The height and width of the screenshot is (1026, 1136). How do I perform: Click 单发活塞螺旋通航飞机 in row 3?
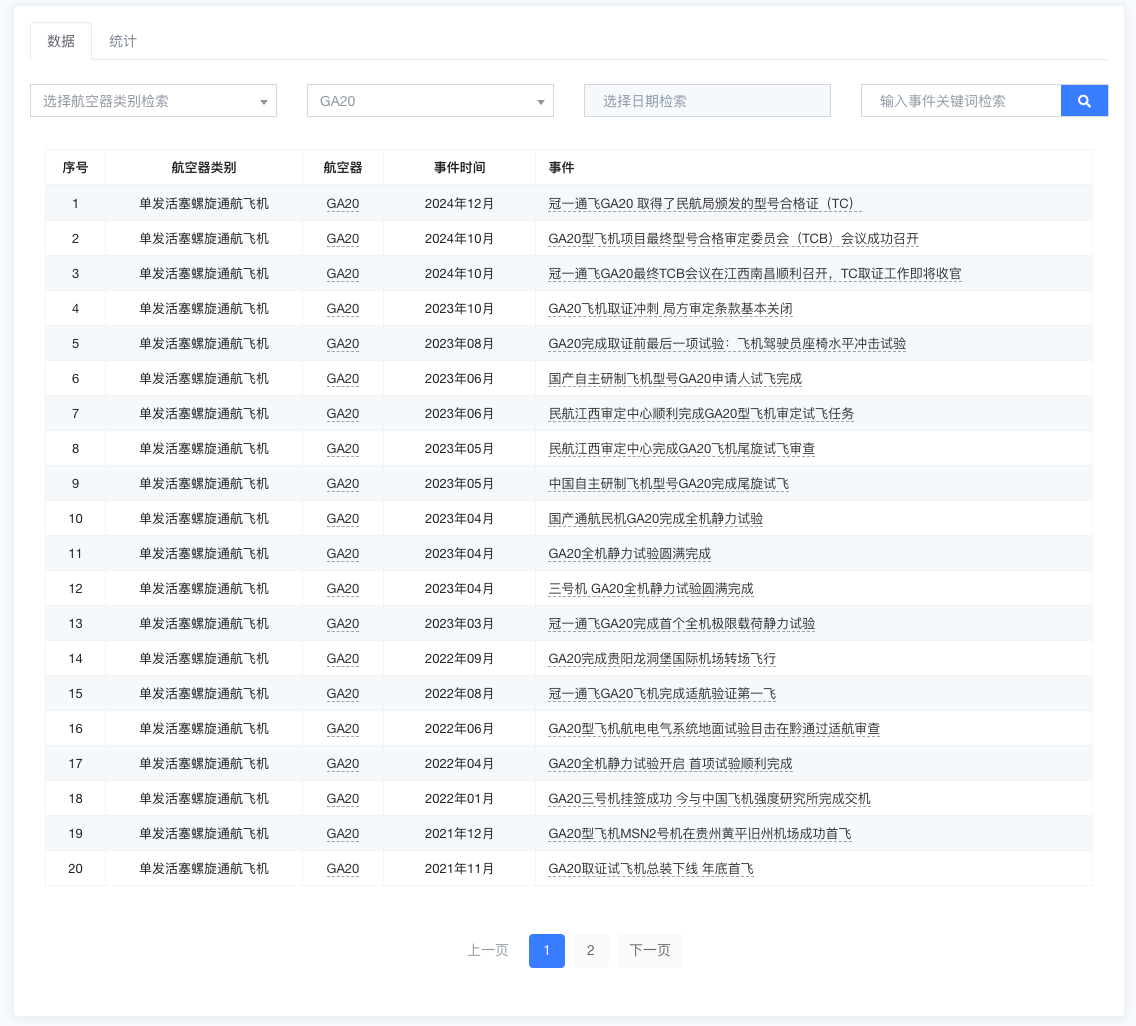tap(204, 274)
